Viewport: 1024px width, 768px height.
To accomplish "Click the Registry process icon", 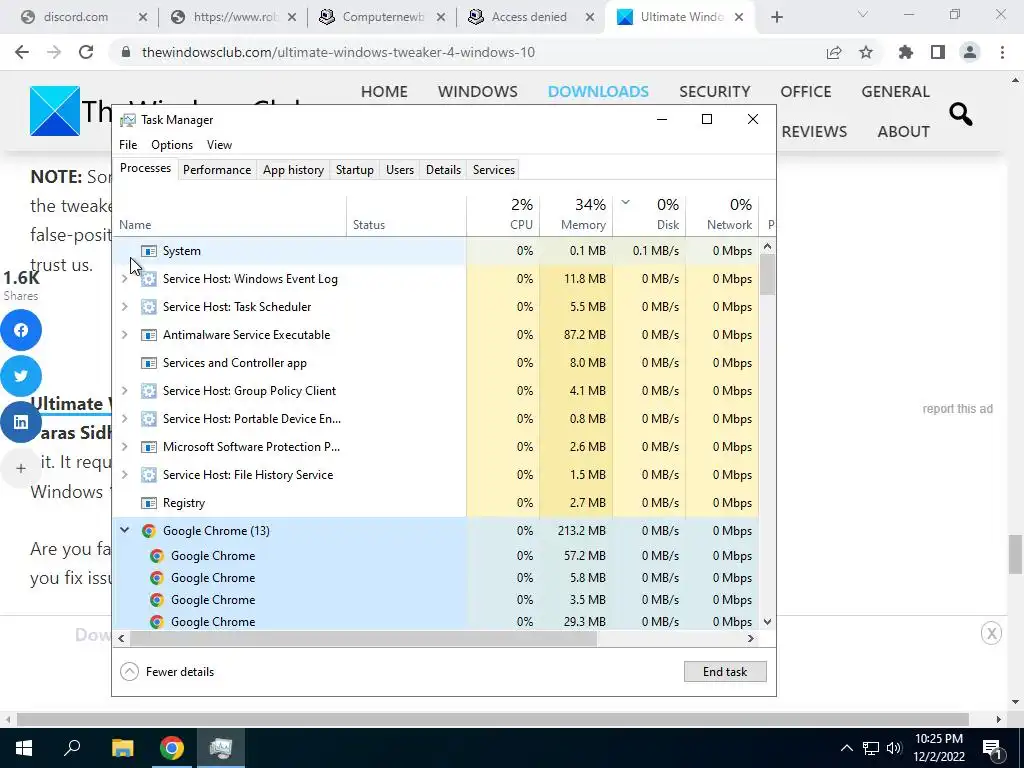I will coord(149,503).
